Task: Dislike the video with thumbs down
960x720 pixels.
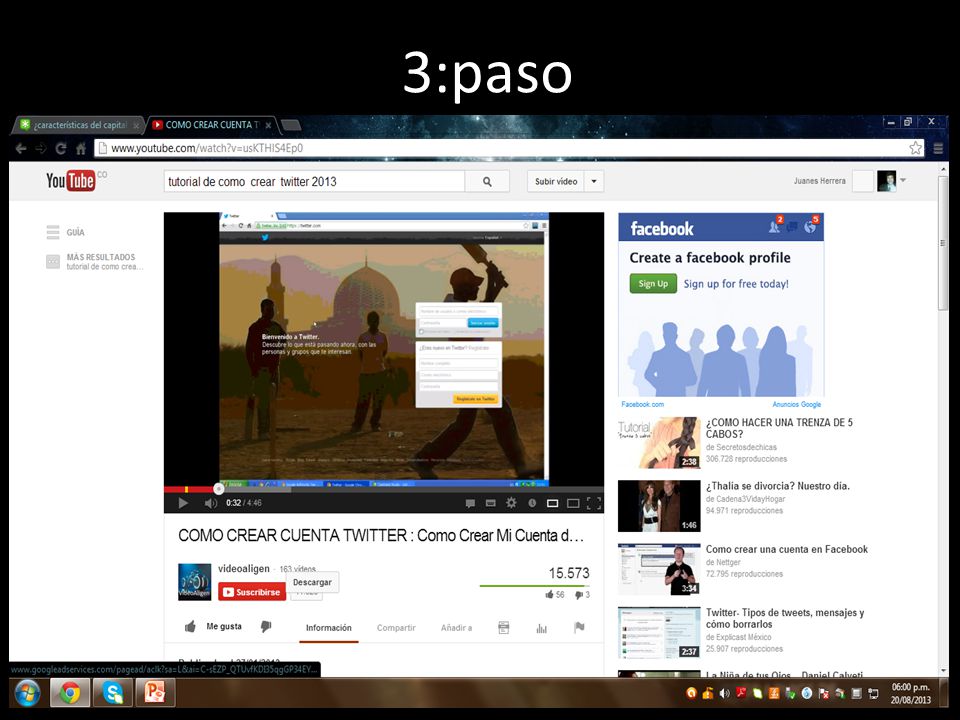Action: 266,626
